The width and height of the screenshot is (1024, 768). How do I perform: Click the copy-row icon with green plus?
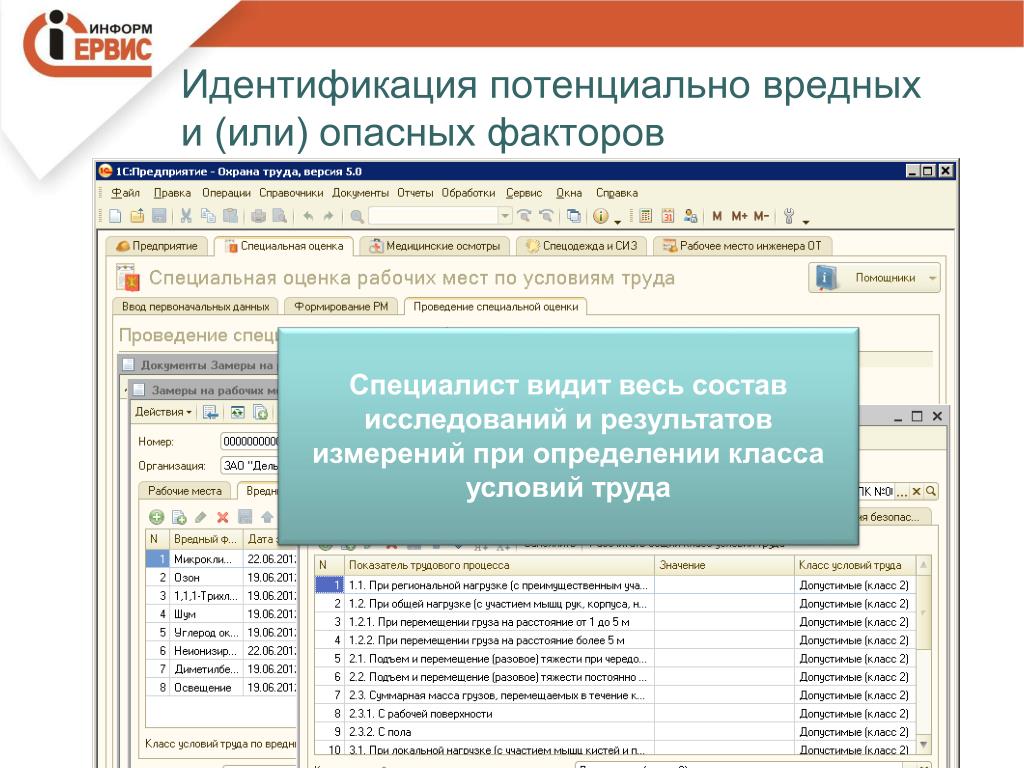point(179,517)
